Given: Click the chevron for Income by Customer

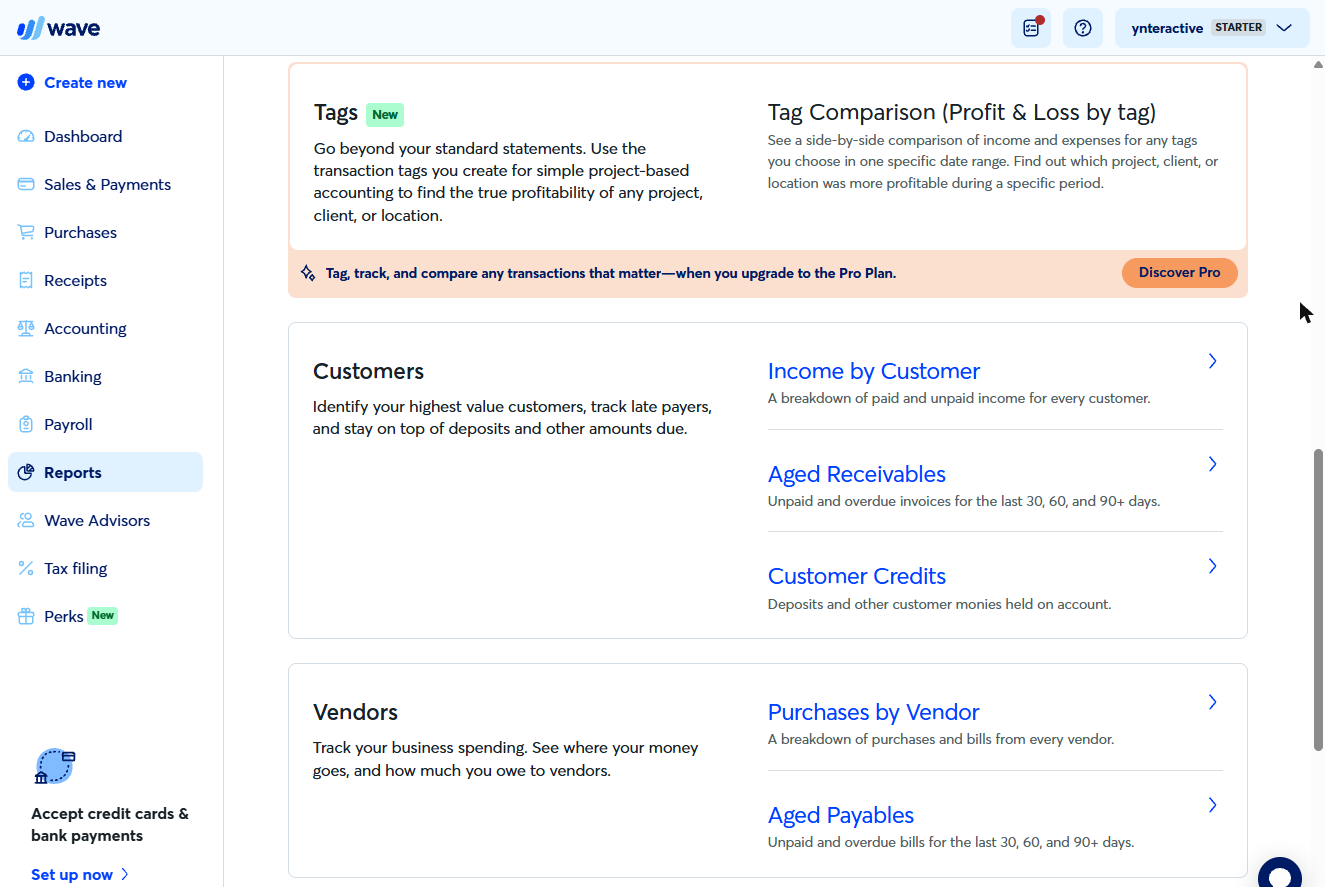Looking at the screenshot, I should [x=1212, y=361].
